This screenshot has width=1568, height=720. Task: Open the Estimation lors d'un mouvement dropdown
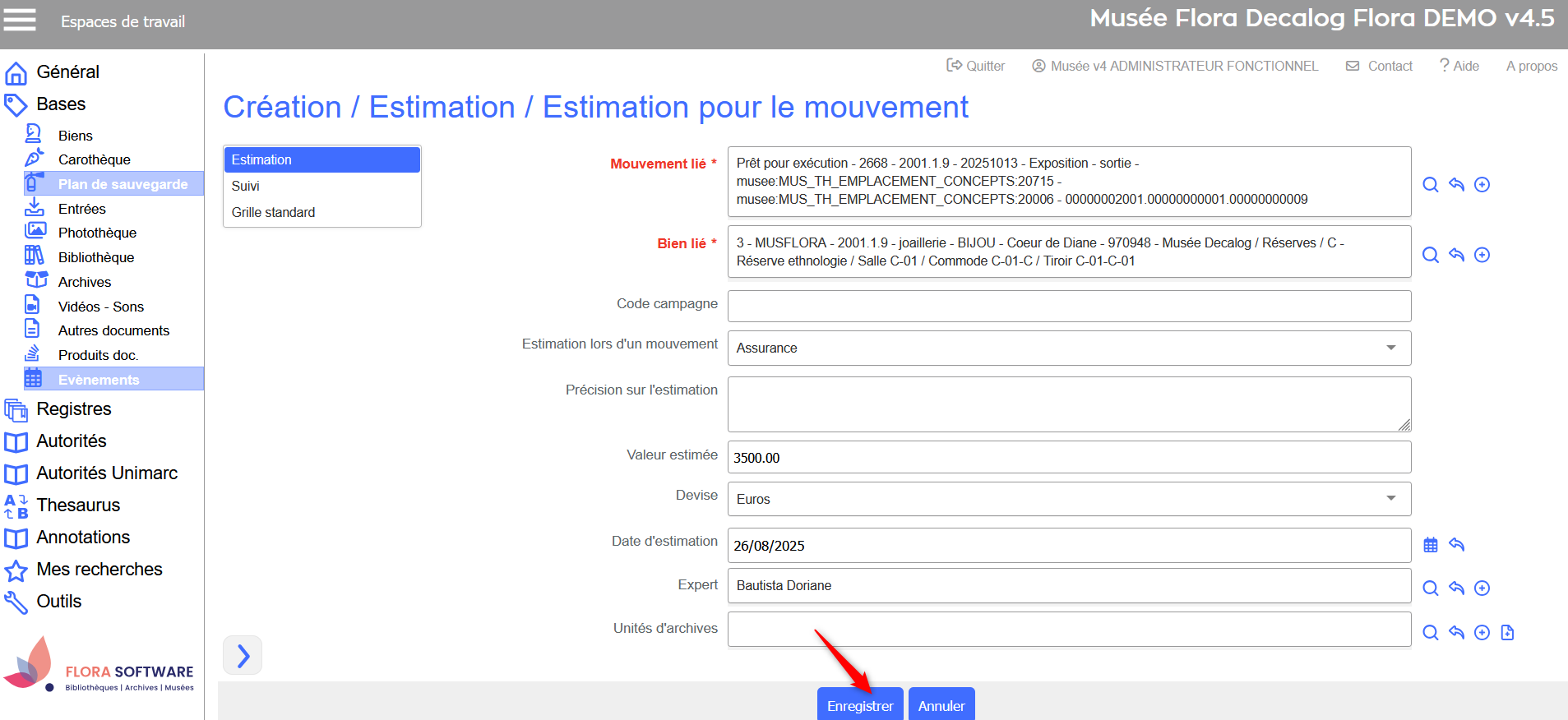click(1069, 348)
